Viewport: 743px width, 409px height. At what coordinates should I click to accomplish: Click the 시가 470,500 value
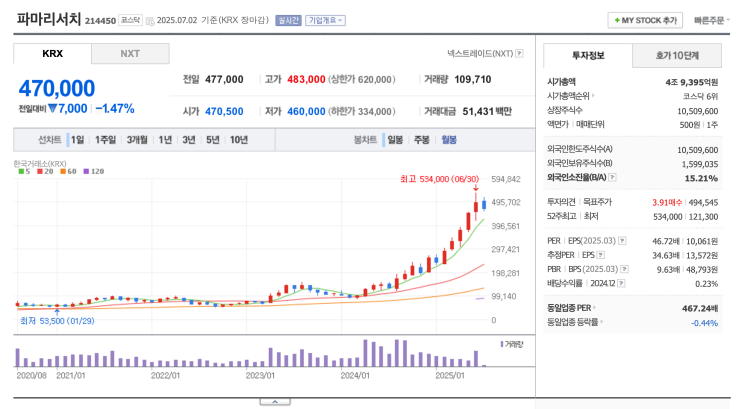click(224, 111)
